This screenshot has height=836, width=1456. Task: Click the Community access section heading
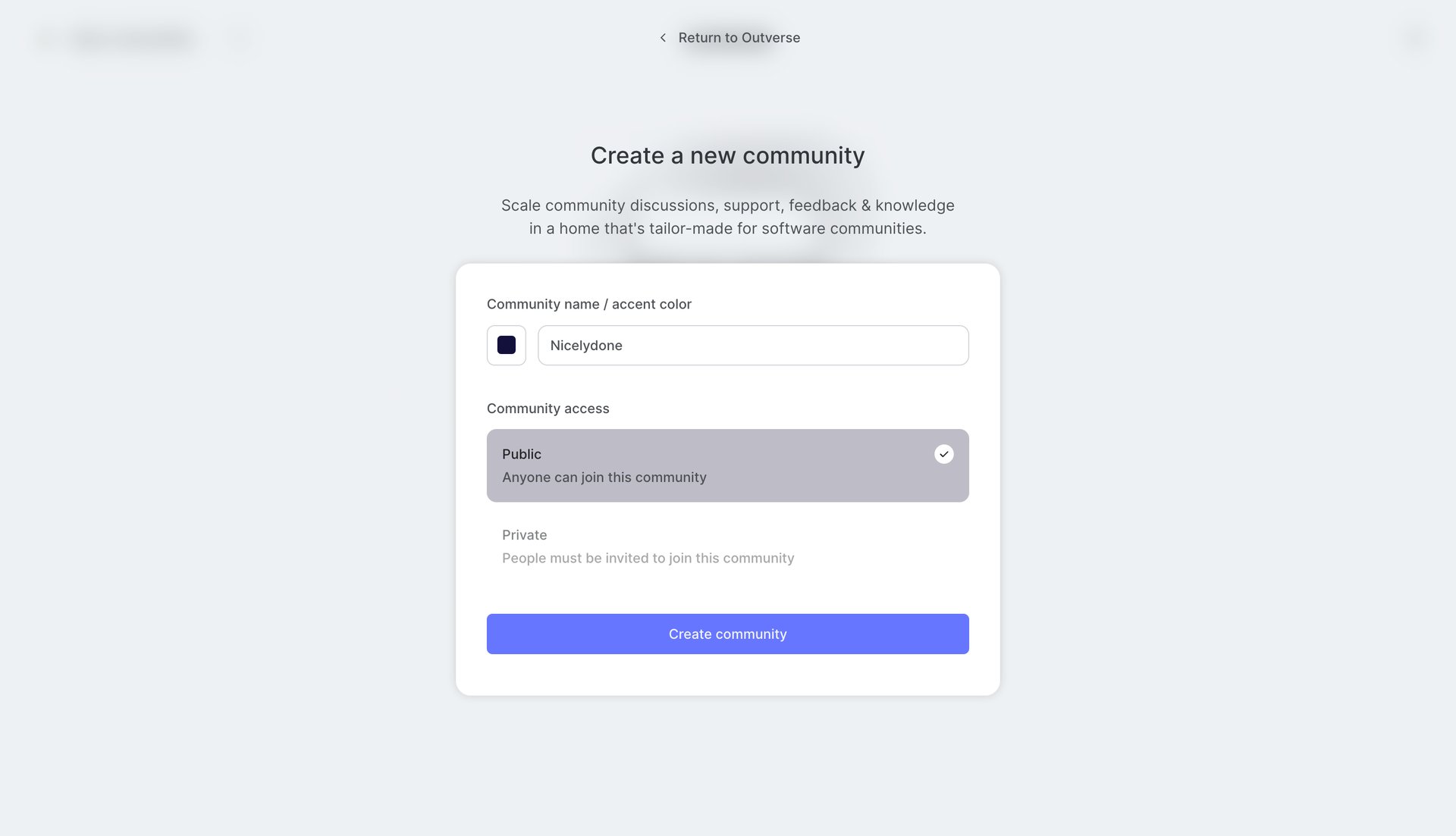coord(548,408)
